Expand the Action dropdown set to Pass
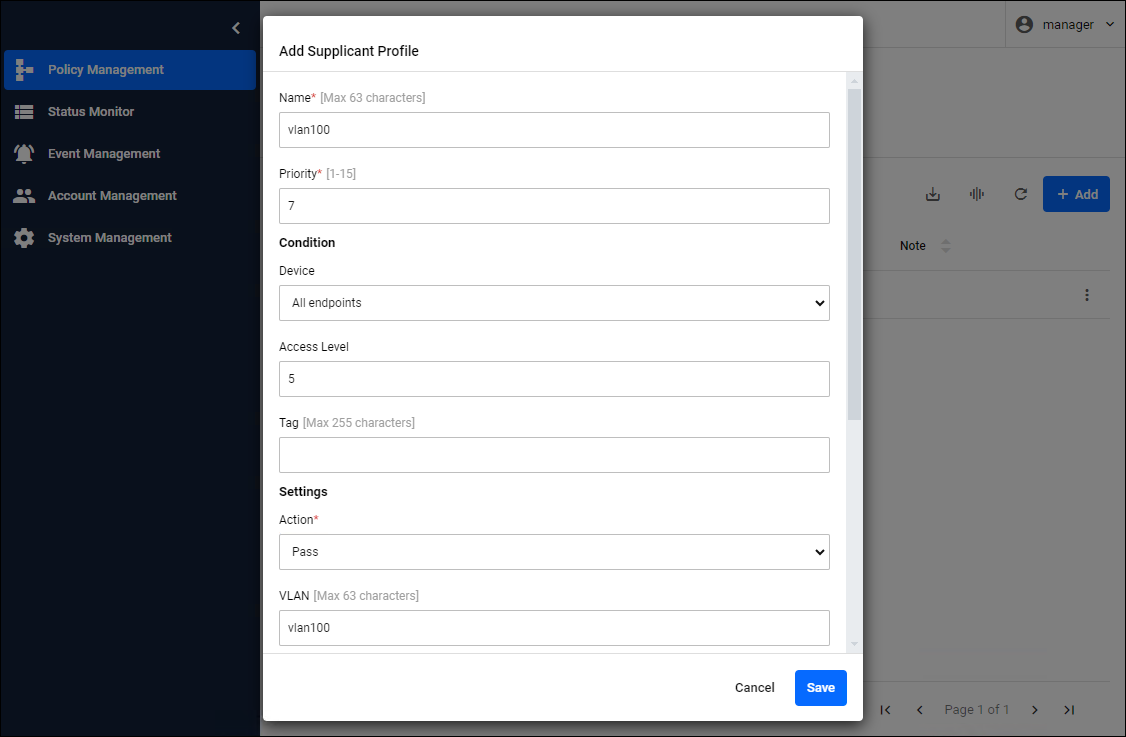1126x737 pixels. [x=554, y=552]
